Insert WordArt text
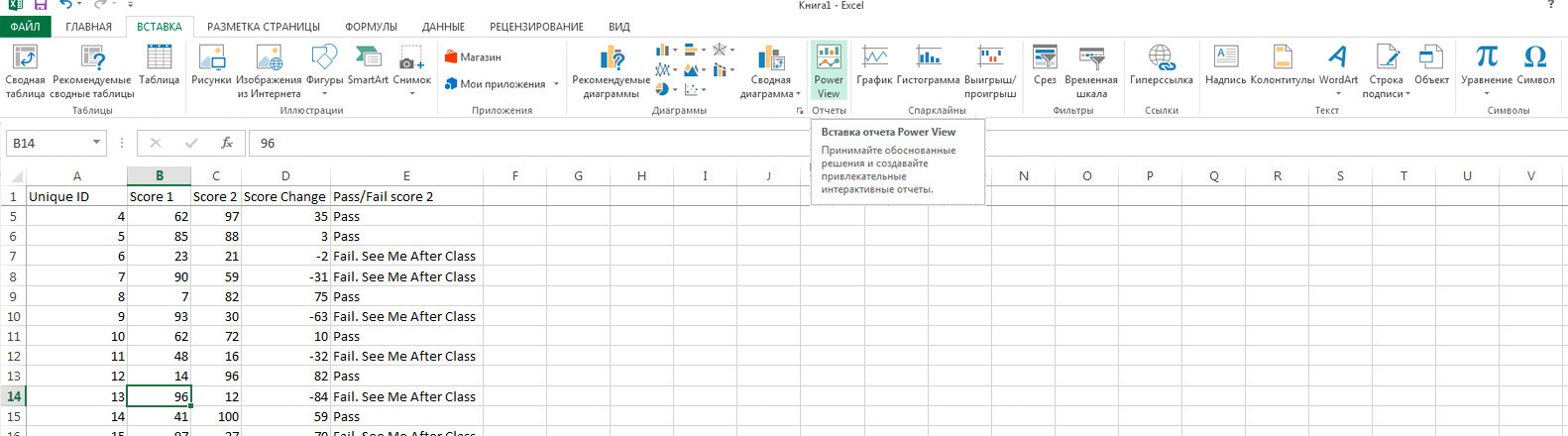The width and height of the screenshot is (1568, 436). point(1338,67)
